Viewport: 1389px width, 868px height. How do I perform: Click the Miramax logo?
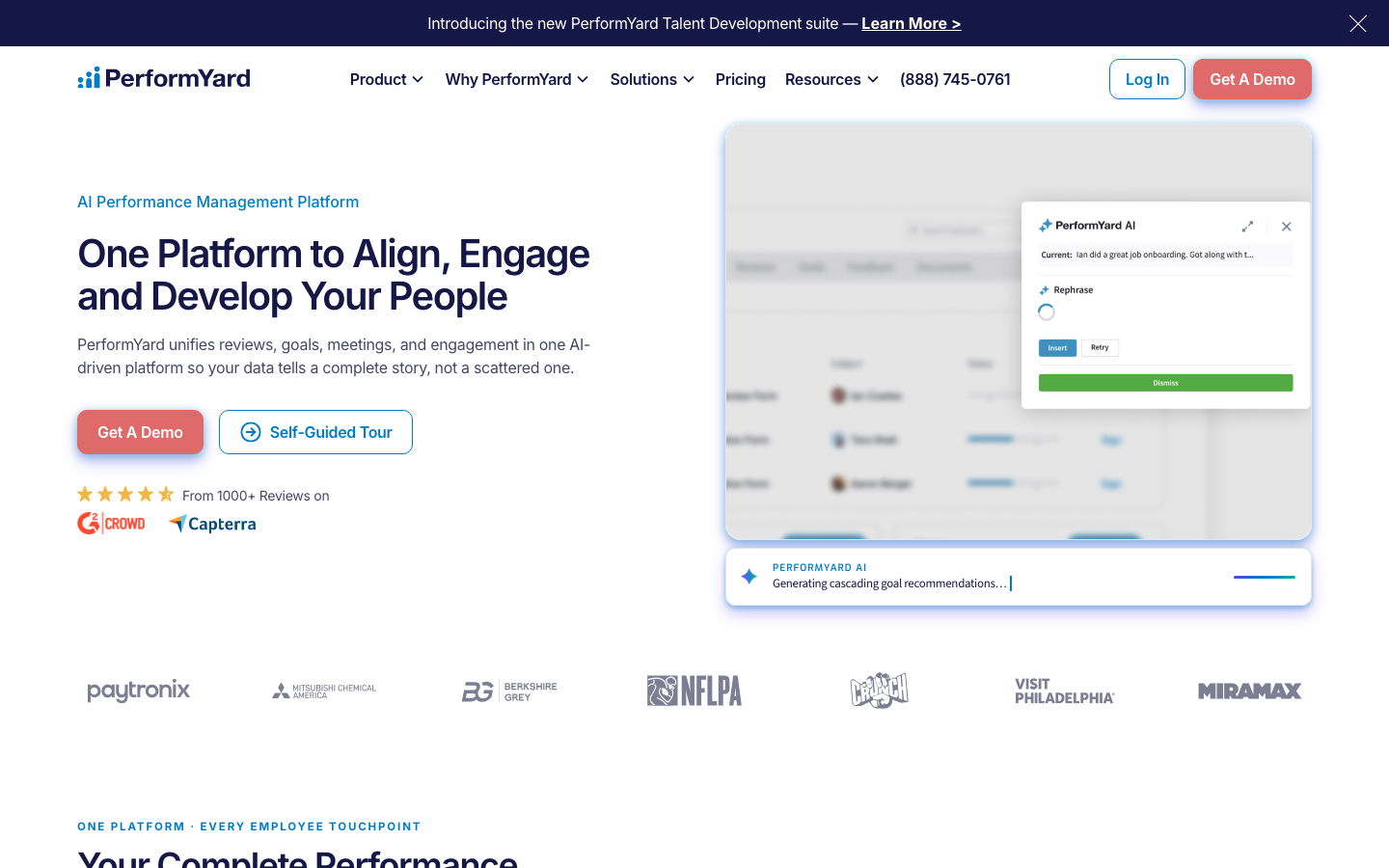pyautogui.click(x=1250, y=691)
